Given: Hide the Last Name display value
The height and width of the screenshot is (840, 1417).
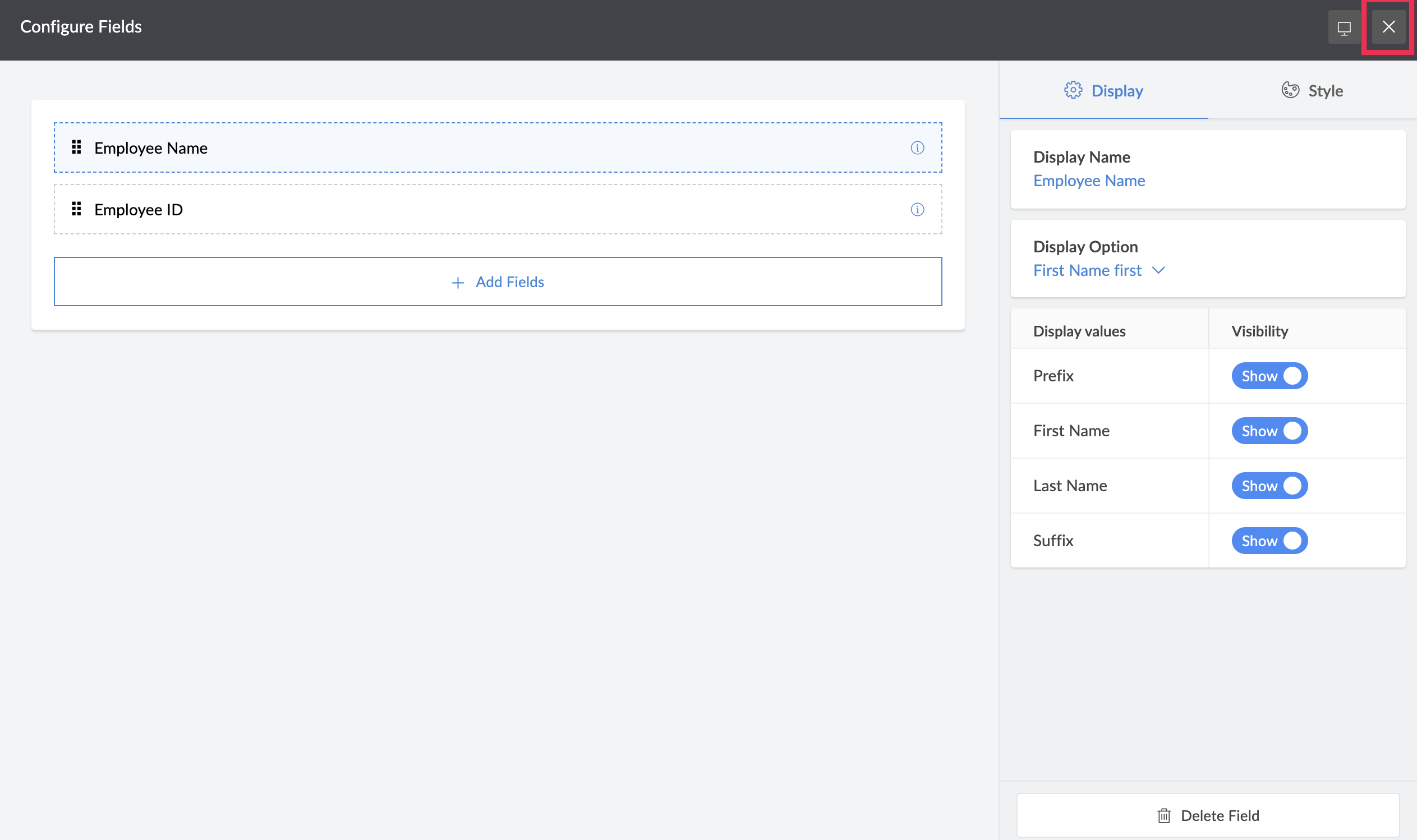Looking at the screenshot, I should (1269, 486).
